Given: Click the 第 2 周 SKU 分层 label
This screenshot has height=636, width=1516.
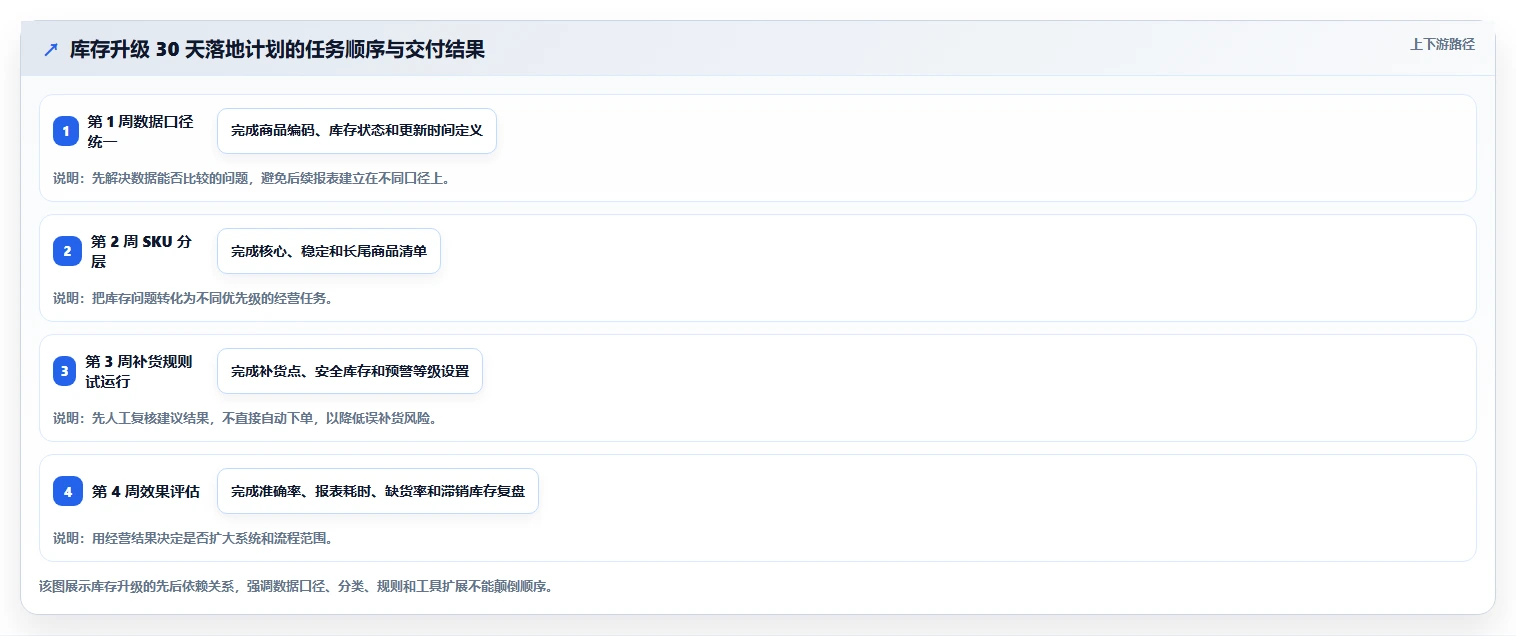Looking at the screenshot, I should click(x=141, y=251).
